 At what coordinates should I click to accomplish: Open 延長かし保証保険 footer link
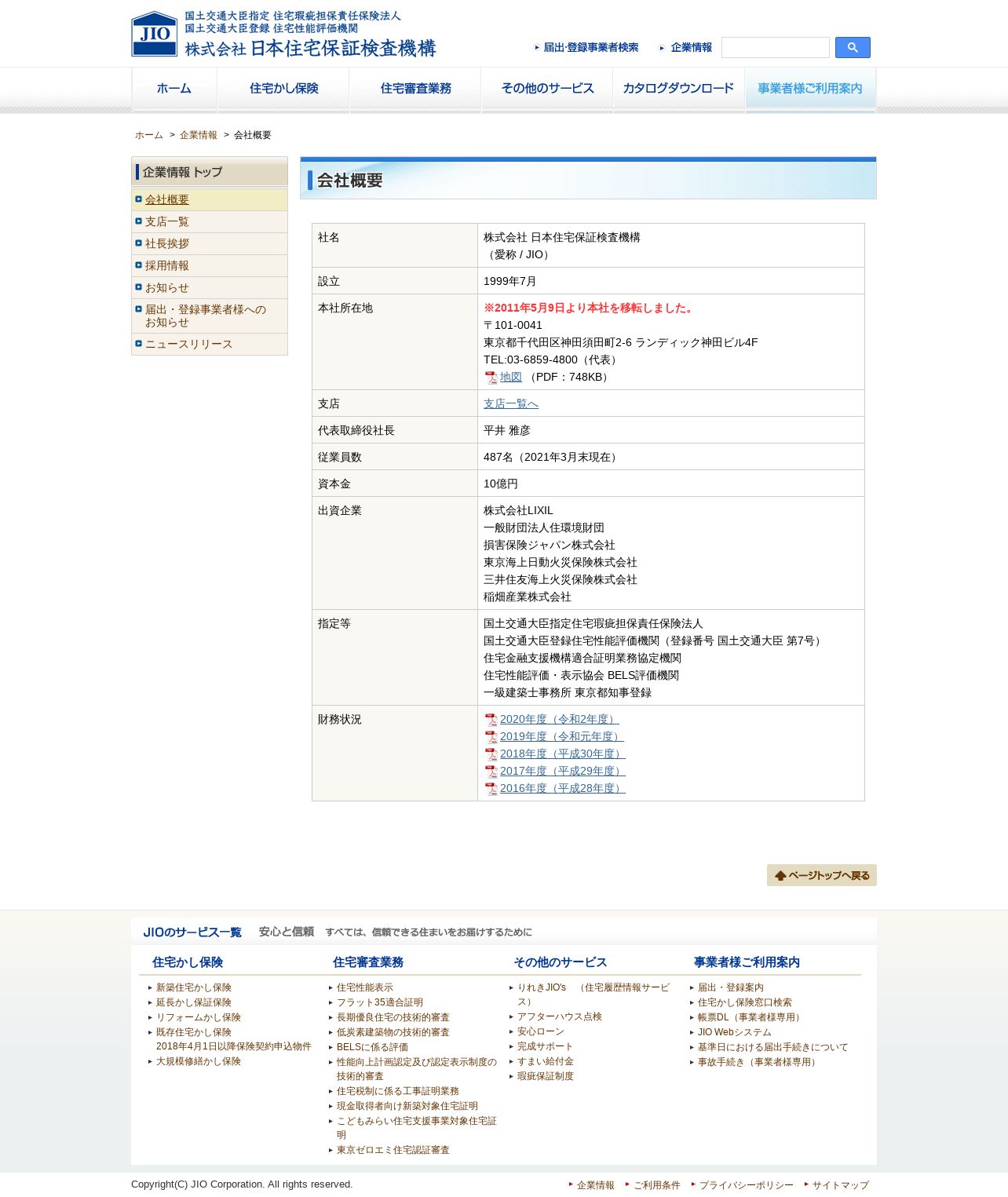point(194,1003)
